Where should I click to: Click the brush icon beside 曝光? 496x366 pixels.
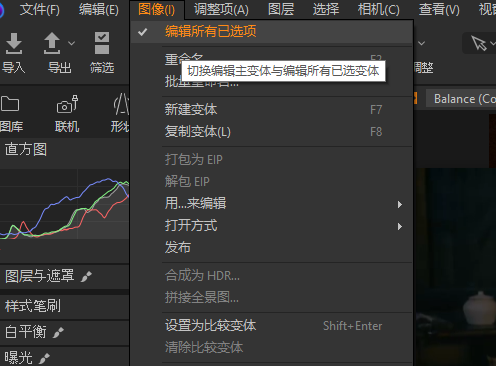click(44, 358)
